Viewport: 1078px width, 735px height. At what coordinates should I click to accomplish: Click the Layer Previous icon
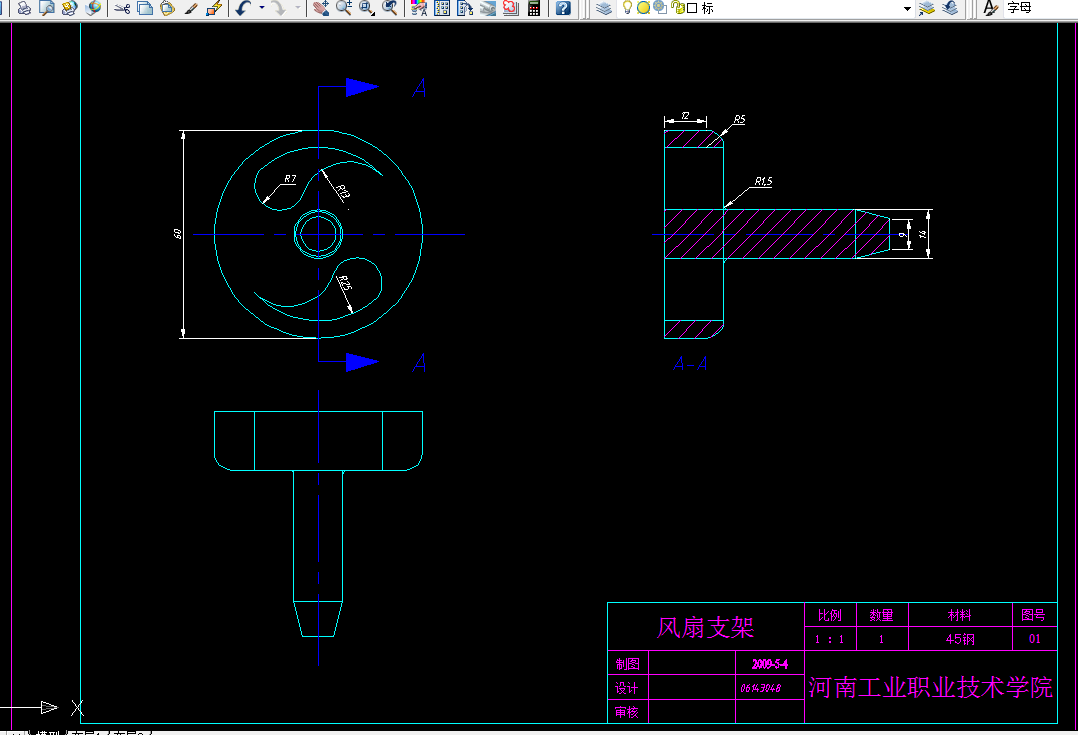point(950,8)
